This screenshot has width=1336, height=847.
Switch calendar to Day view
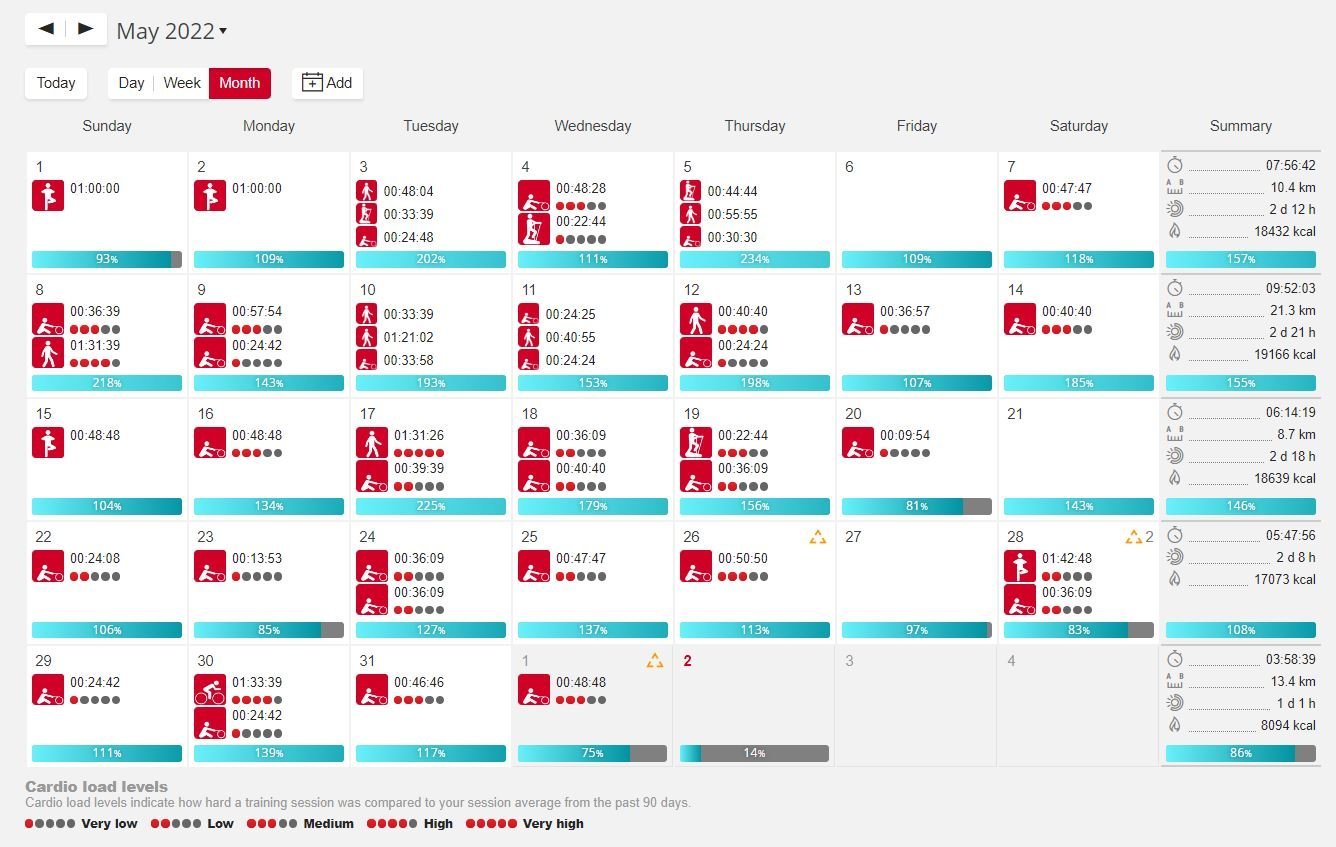pos(131,83)
